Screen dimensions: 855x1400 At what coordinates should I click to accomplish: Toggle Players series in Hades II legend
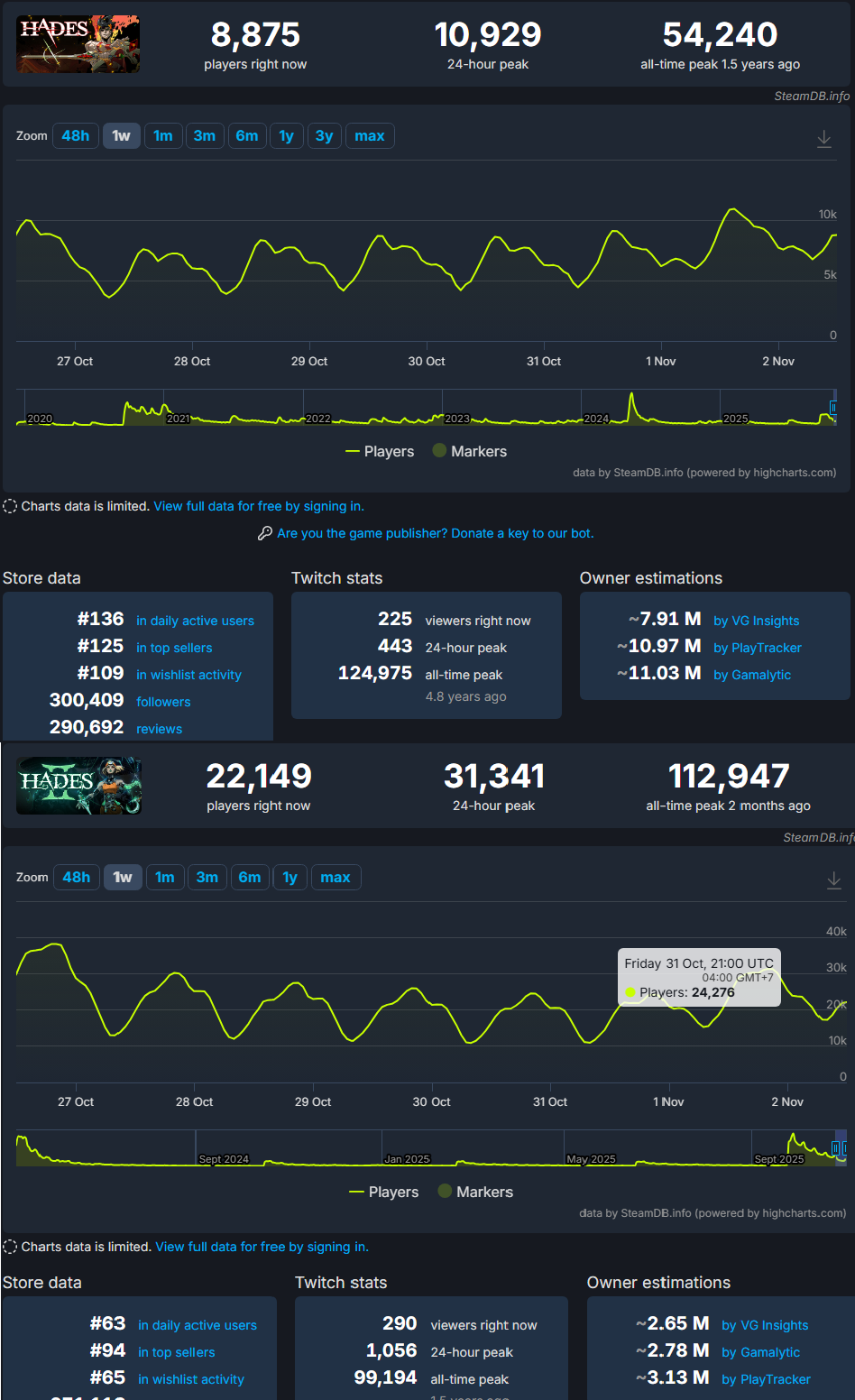pyautogui.click(x=384, y=1192)
